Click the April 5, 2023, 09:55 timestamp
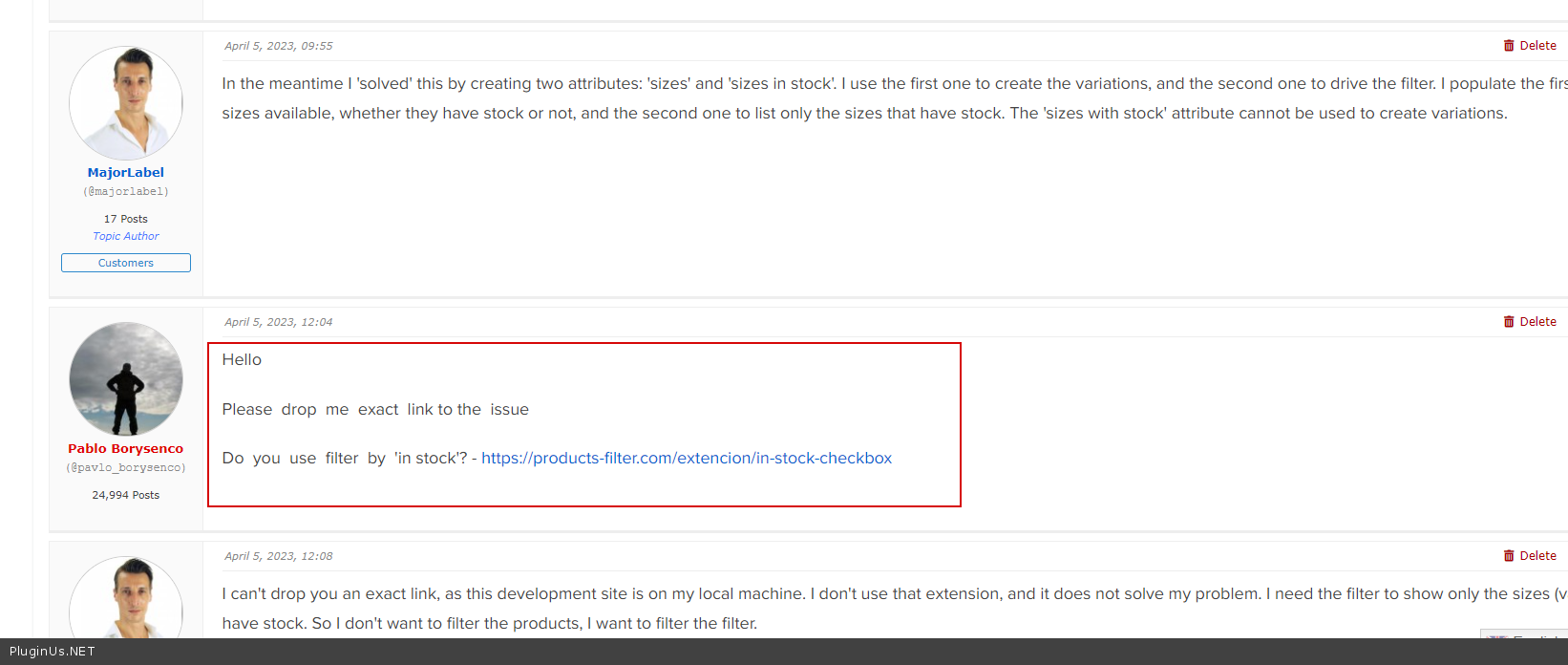The image size is (1568, 665). [279, 46]
